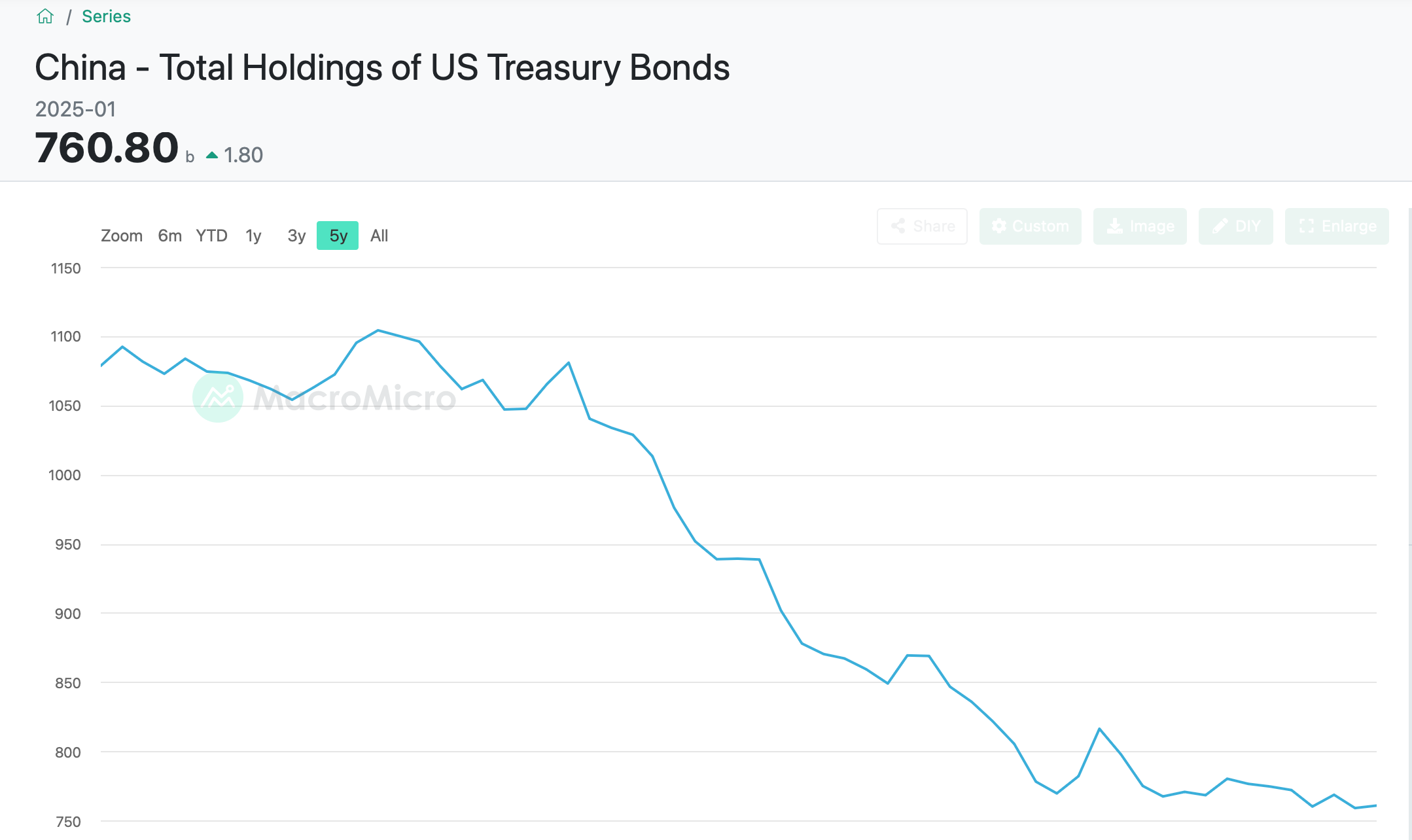This screenshot has width=1412, height=840.
Task: Open the DIY chart editor
Action: tap(1235, 226)
